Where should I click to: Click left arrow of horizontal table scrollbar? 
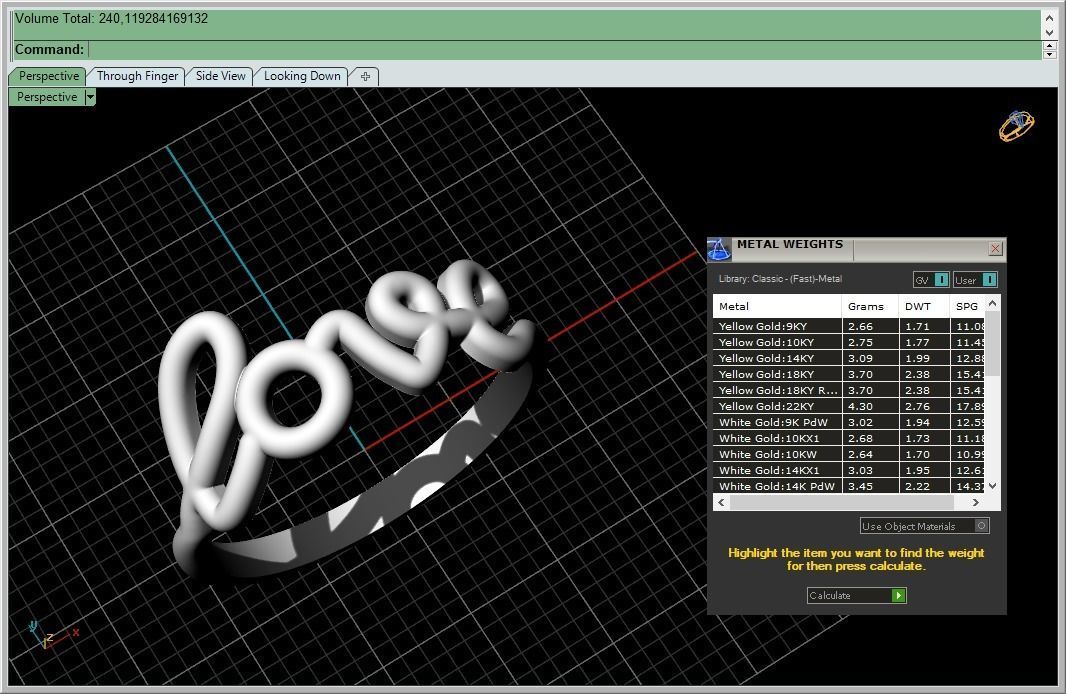click(721, 503)
